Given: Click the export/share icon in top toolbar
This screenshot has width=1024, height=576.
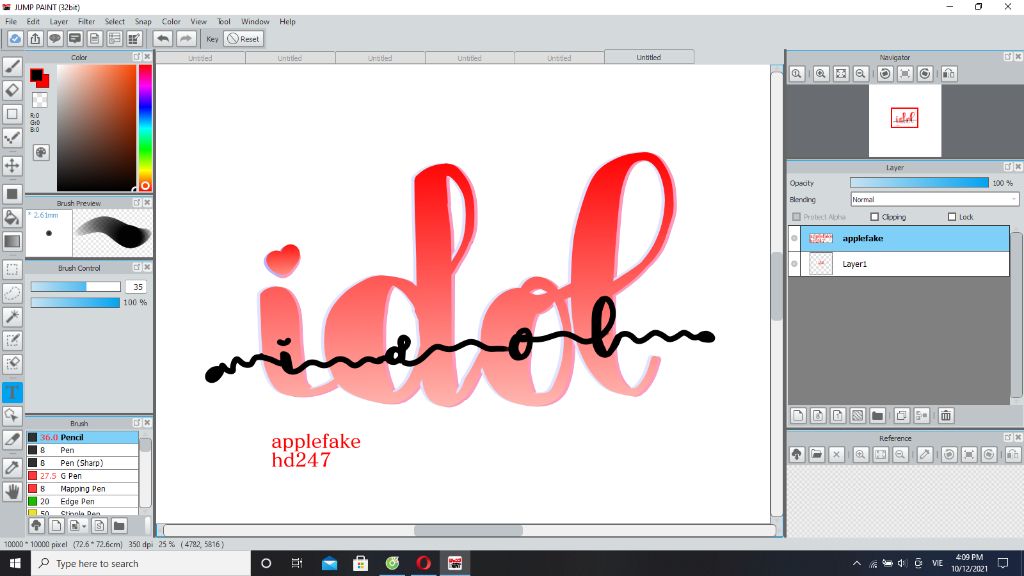Looking at the screenshot, I should pyautogui.click(x=35, y=39).
